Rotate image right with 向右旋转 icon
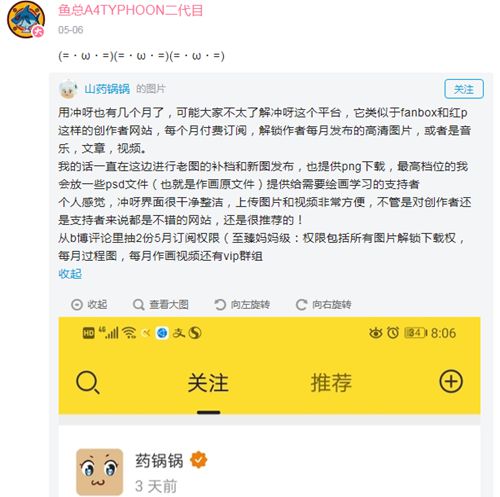 coord(301,304)
